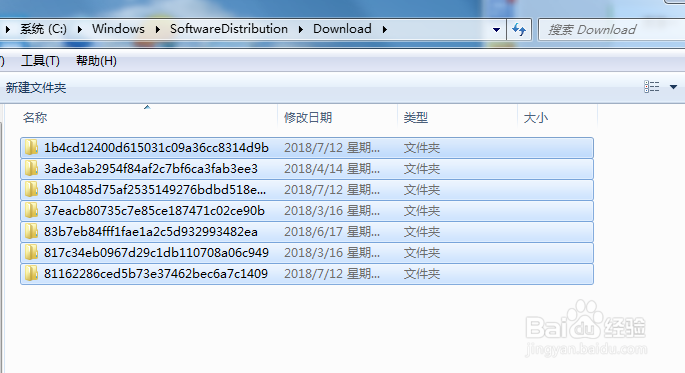685x373 pixels.
Task: Select folder name 3ade3ab2954f84af2c7bf6ca3fab3ee3
Action: (x=151, y=169)
